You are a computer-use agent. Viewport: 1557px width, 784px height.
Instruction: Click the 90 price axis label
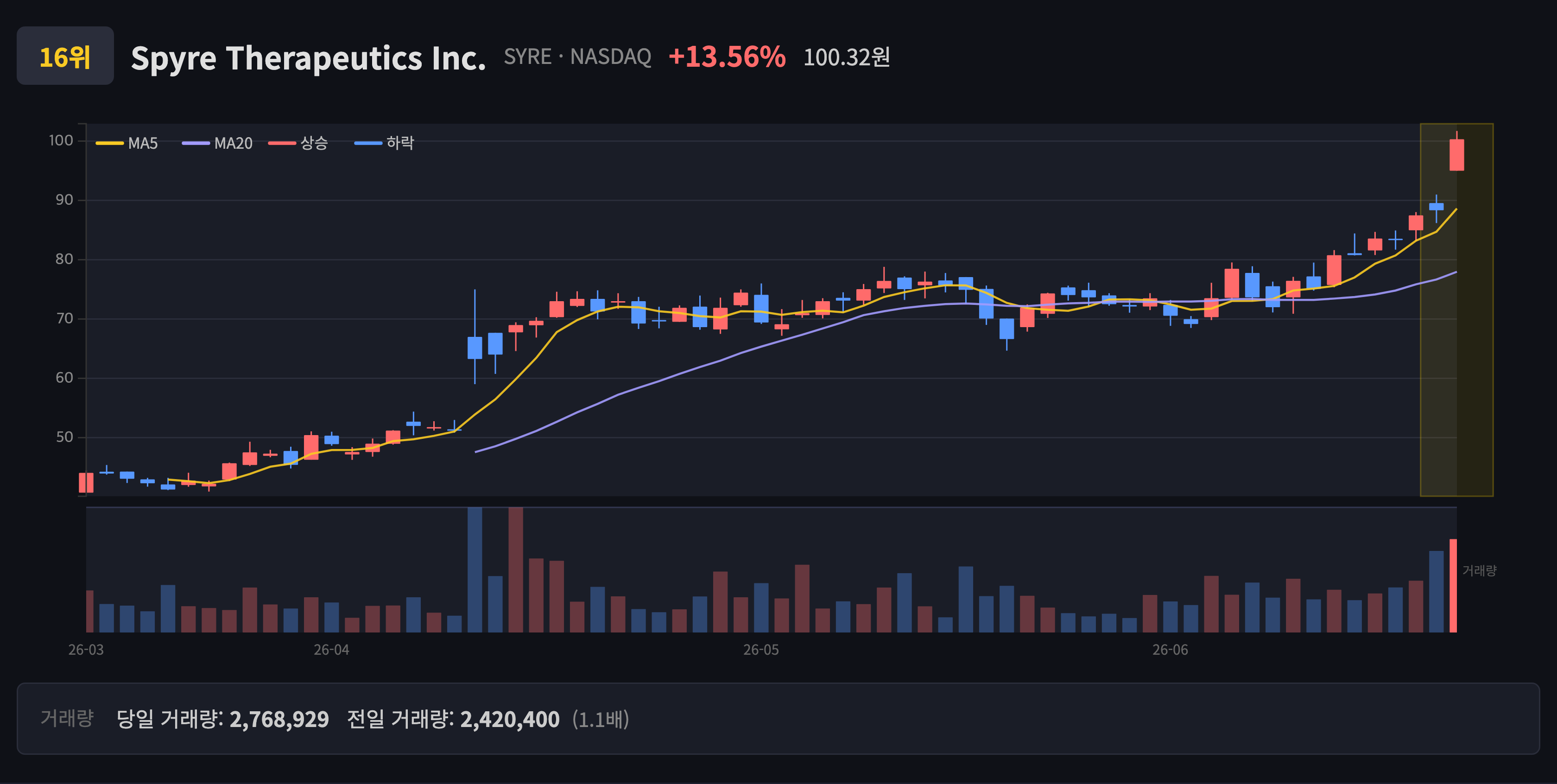click(64, 200)
